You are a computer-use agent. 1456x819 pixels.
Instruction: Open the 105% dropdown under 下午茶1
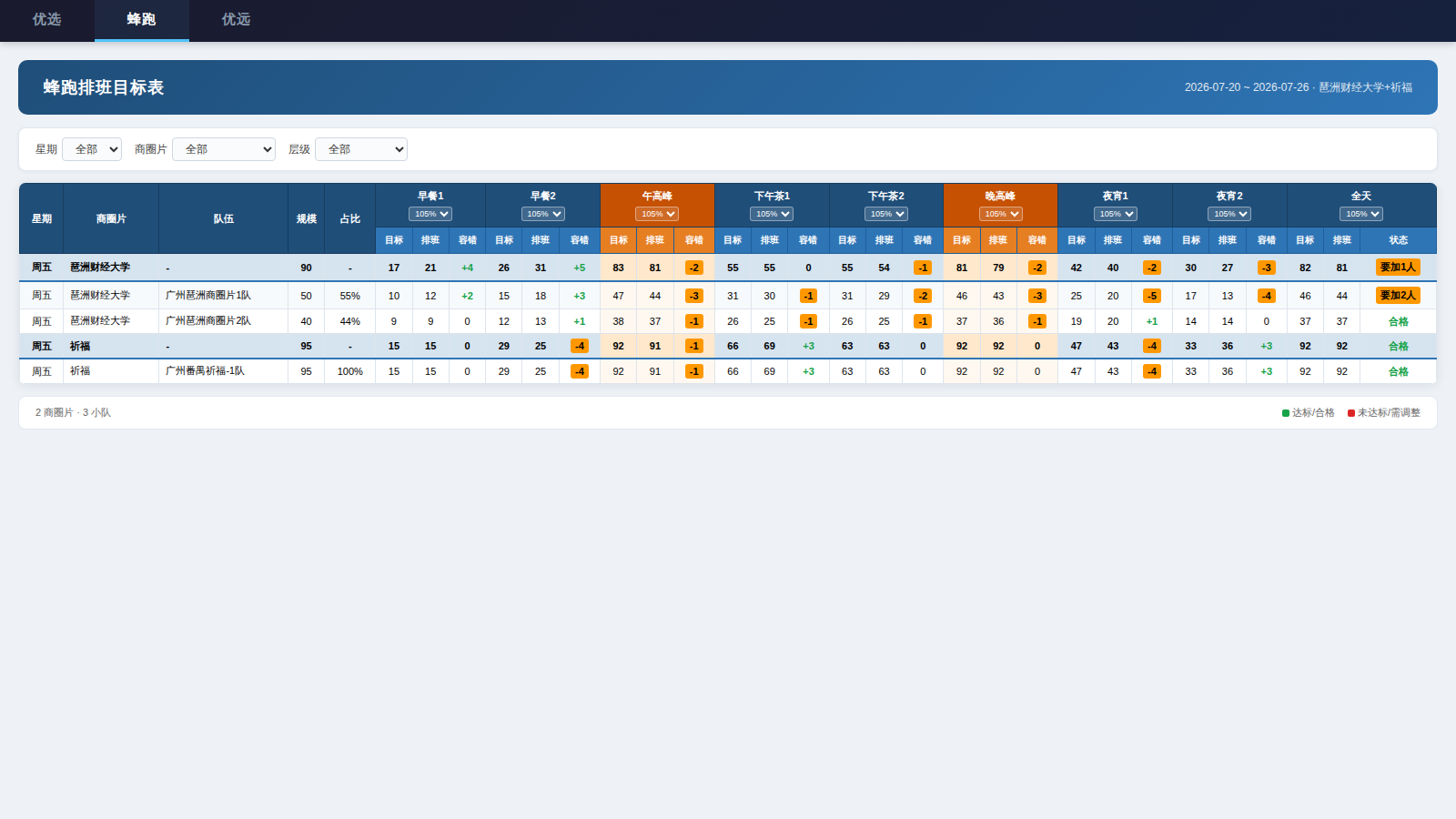[772, 214]
